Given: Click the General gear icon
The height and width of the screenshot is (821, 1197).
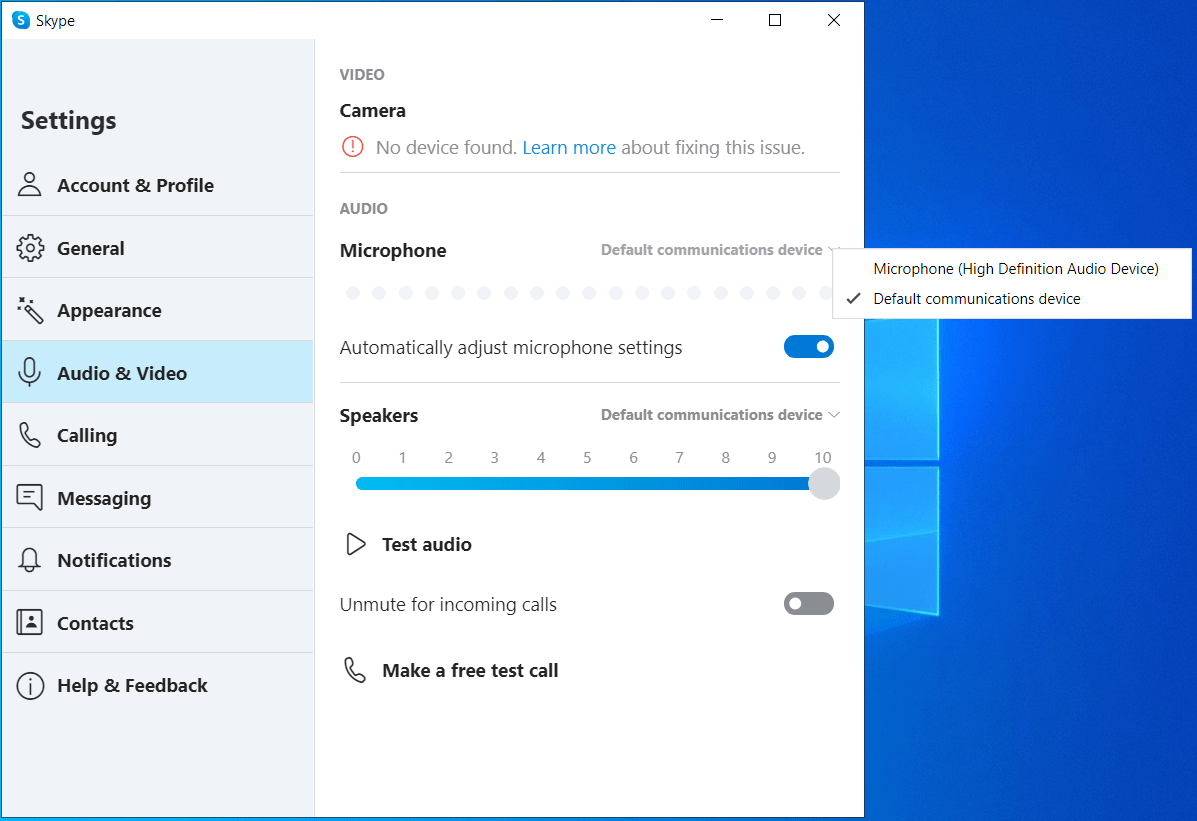Looking at the screenshot, I should [x=30, y=248].
